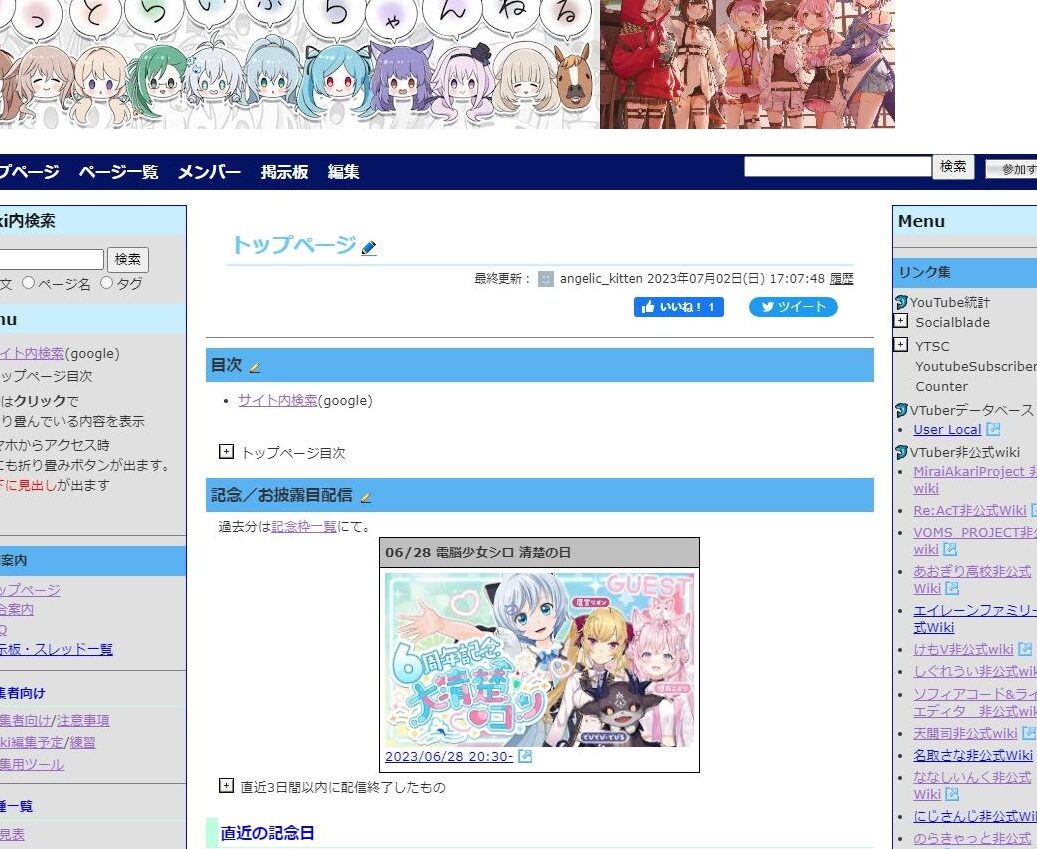
Task: Open ページ一覧 in the navigation bar
Action: pyautogui.click(x=118, y=172)
